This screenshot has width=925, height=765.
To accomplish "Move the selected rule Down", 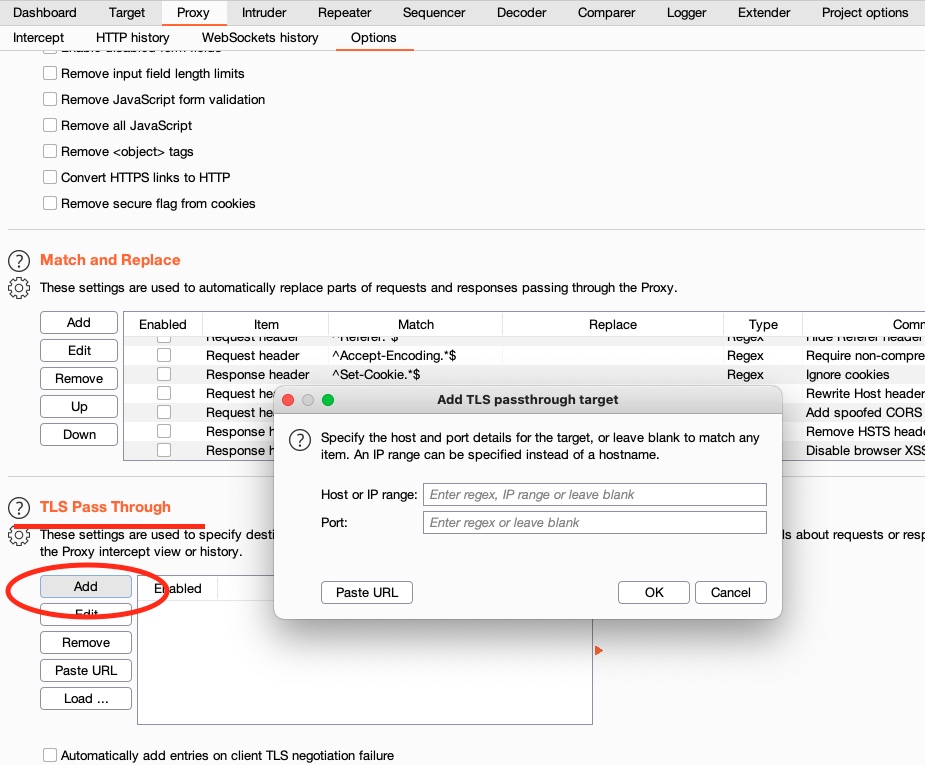I will (x=79, y=435).
